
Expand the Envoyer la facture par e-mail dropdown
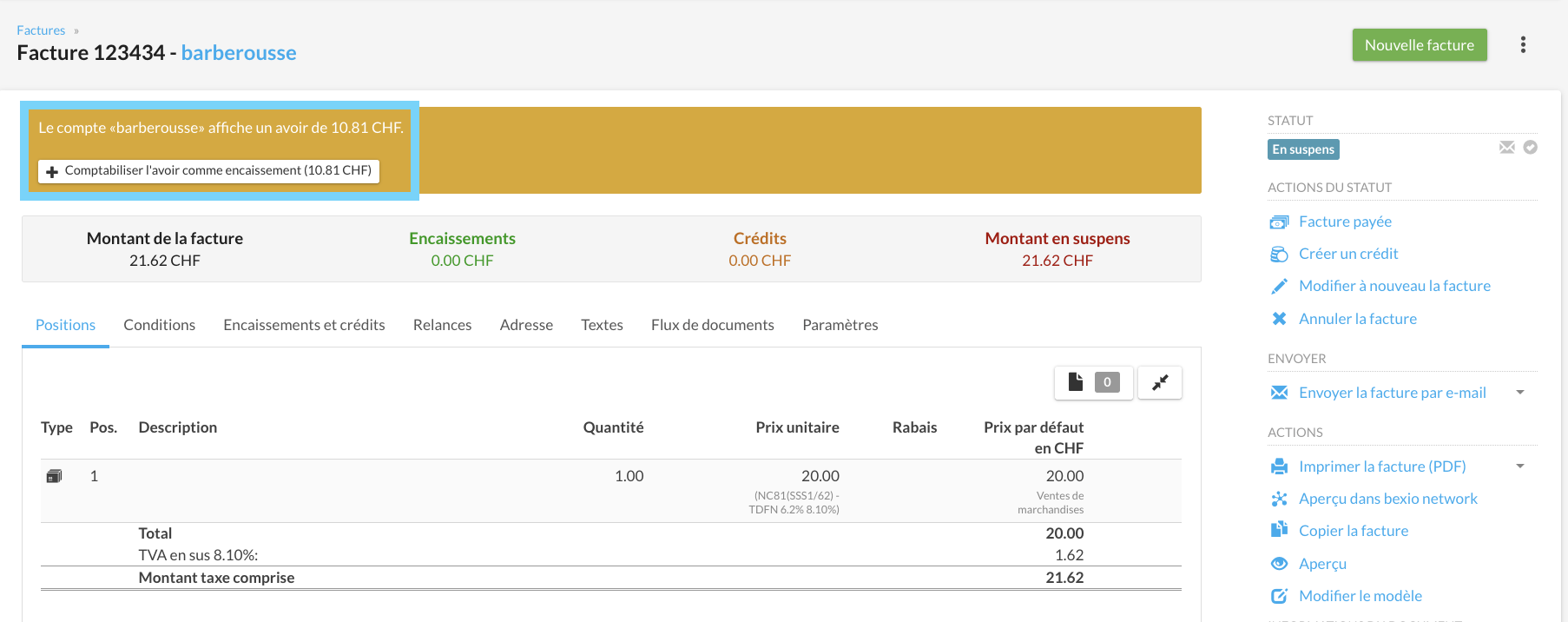(x=1520, y=393)
